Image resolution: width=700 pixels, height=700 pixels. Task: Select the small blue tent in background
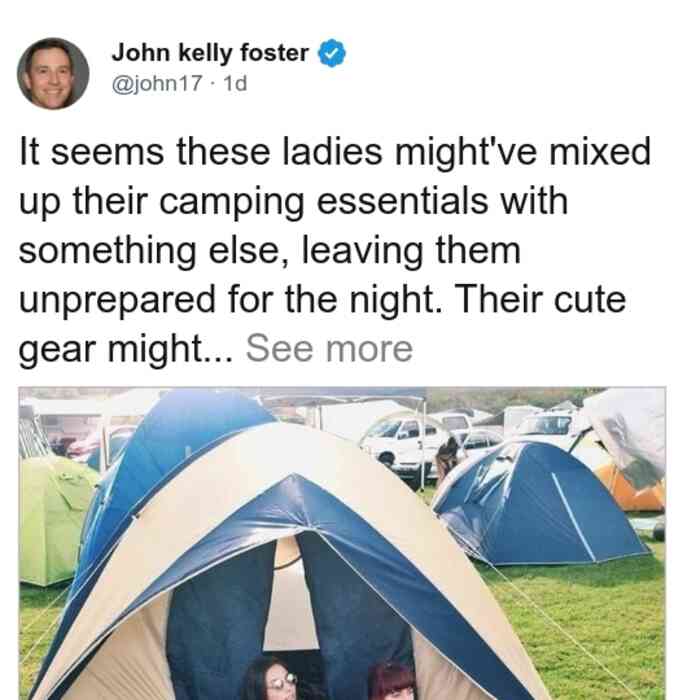[540, 502]
